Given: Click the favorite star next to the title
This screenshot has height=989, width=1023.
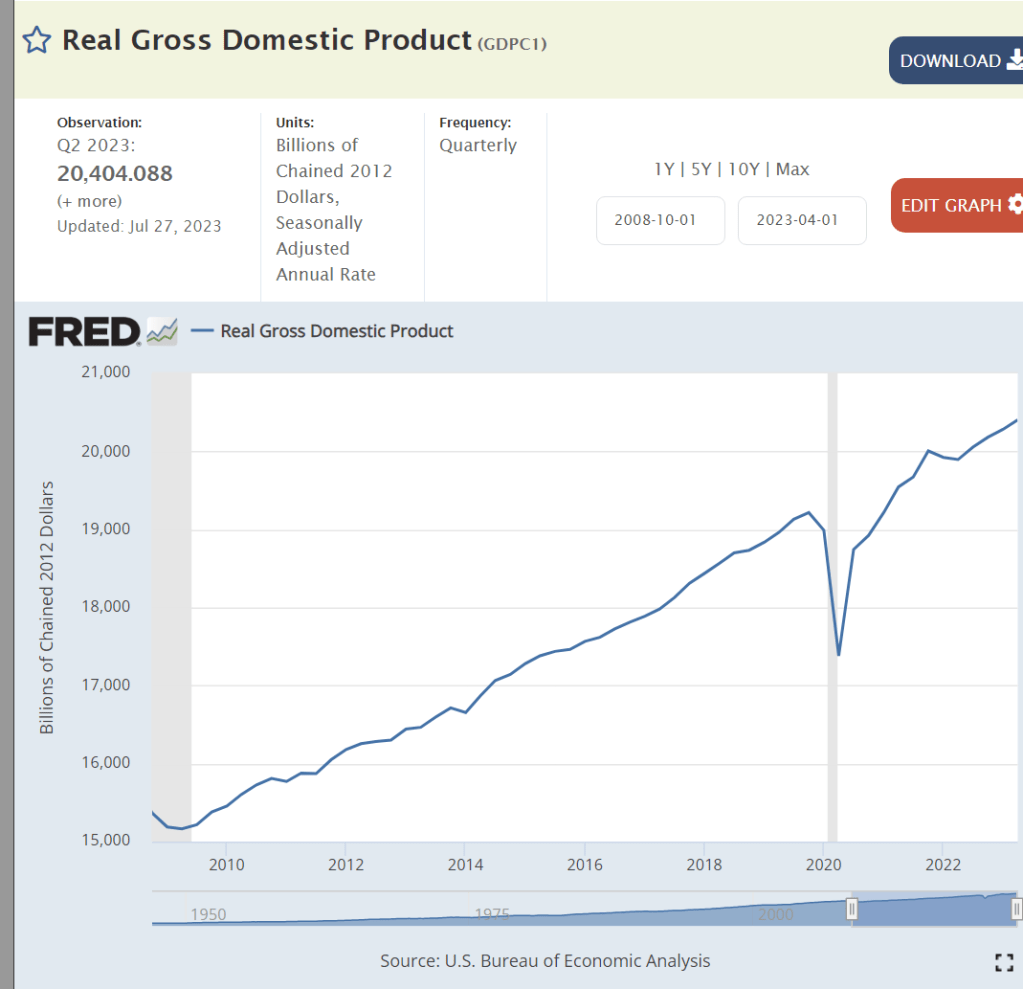Looking at the screenshot, I should tap(36, 40).
